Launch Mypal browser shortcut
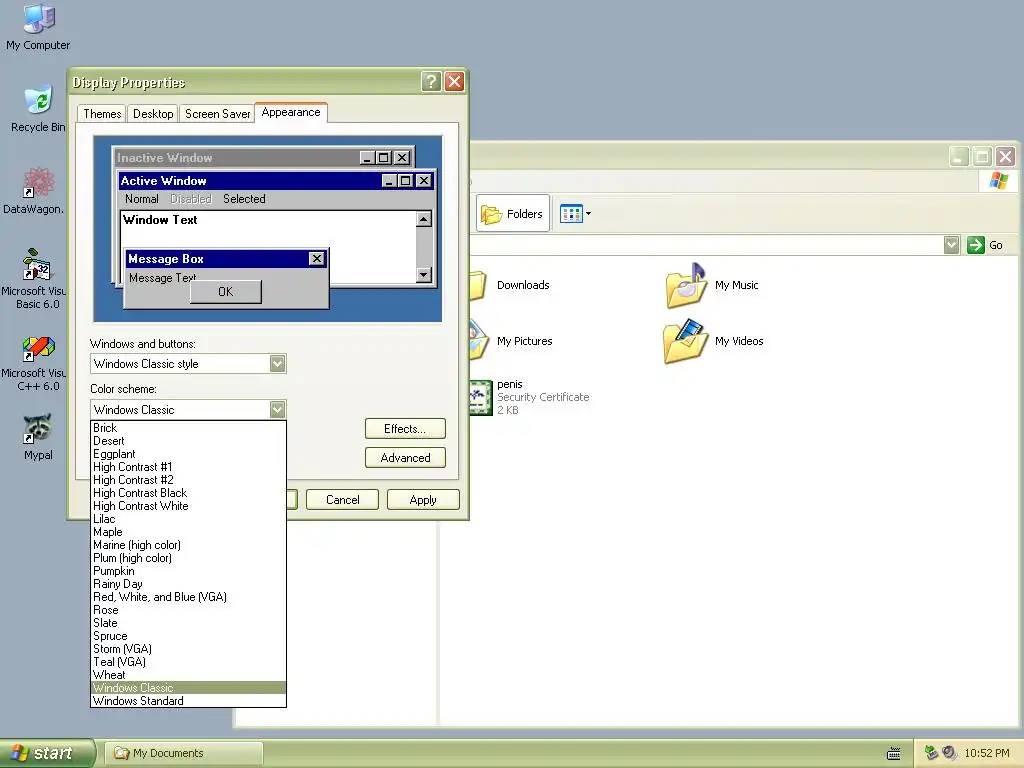The height and width of the screenshot is (768, 1024). (x=38, y=436)
